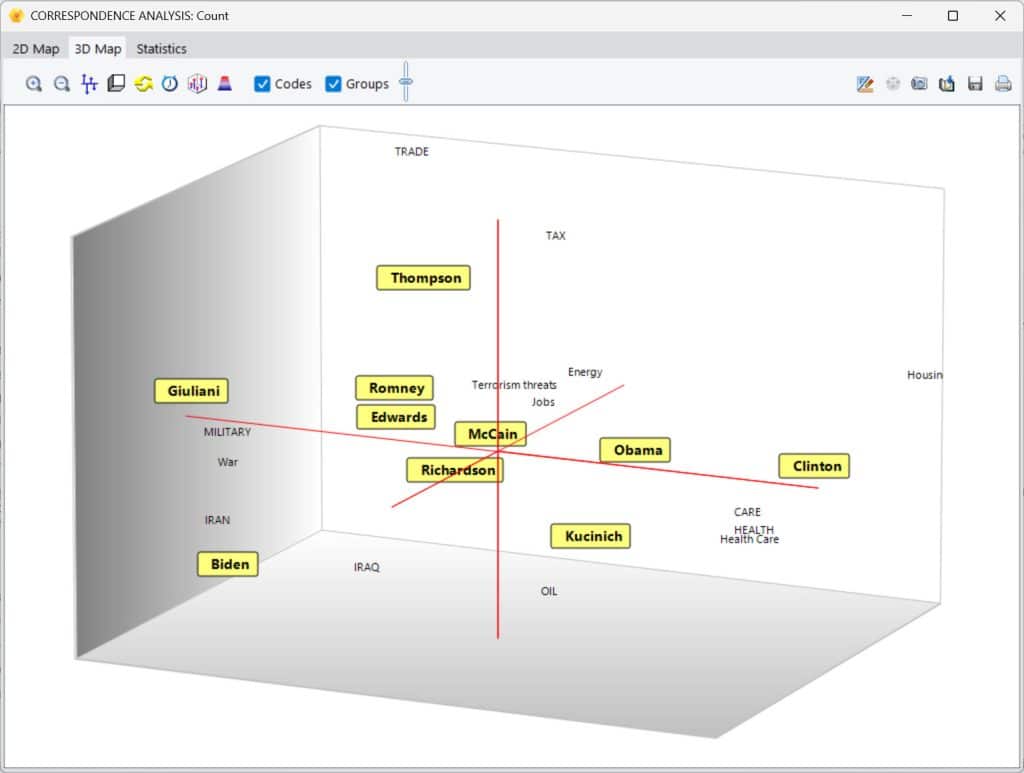Click the CARE code label

[x=747, y=513]
